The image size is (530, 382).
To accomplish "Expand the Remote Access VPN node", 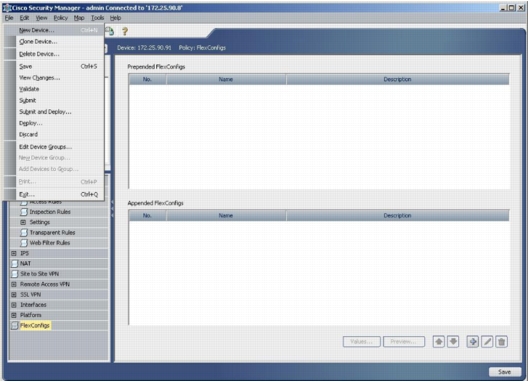I will [x=14, y=284].
